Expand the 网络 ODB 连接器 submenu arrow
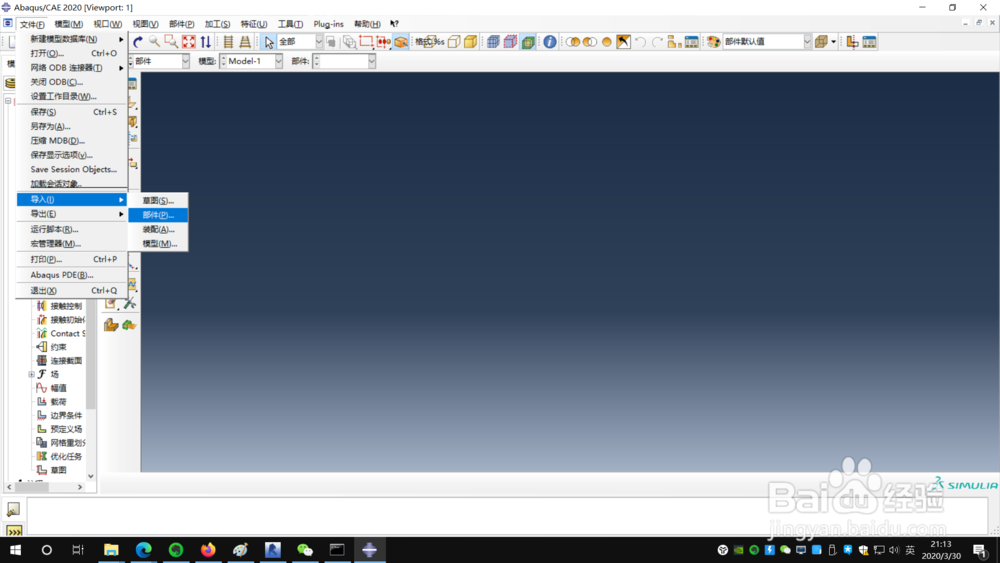The image size is (1000, 563). point(121,68)
